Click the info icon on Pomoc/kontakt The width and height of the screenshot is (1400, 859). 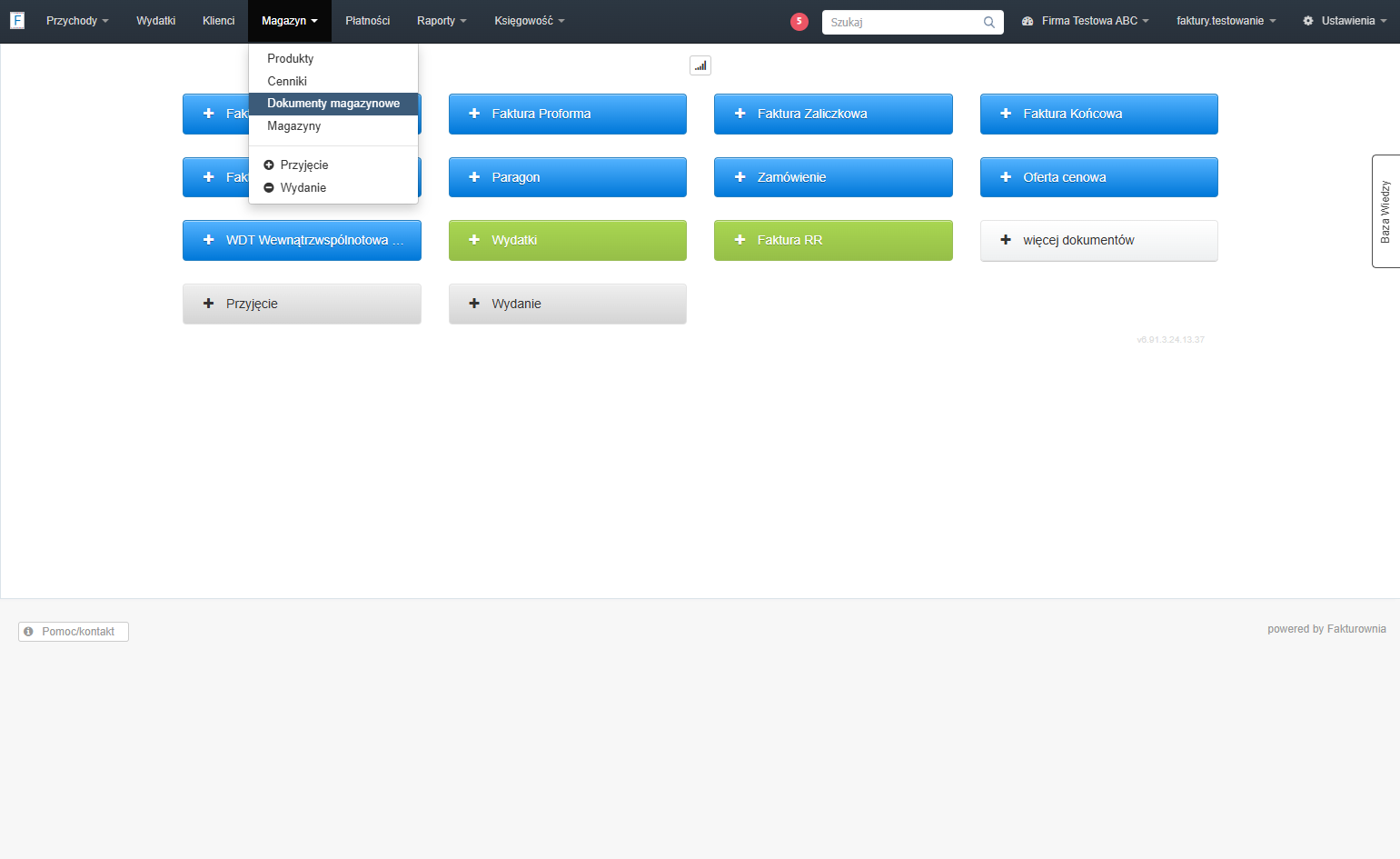pyautogui.click(x=28, y=631)
